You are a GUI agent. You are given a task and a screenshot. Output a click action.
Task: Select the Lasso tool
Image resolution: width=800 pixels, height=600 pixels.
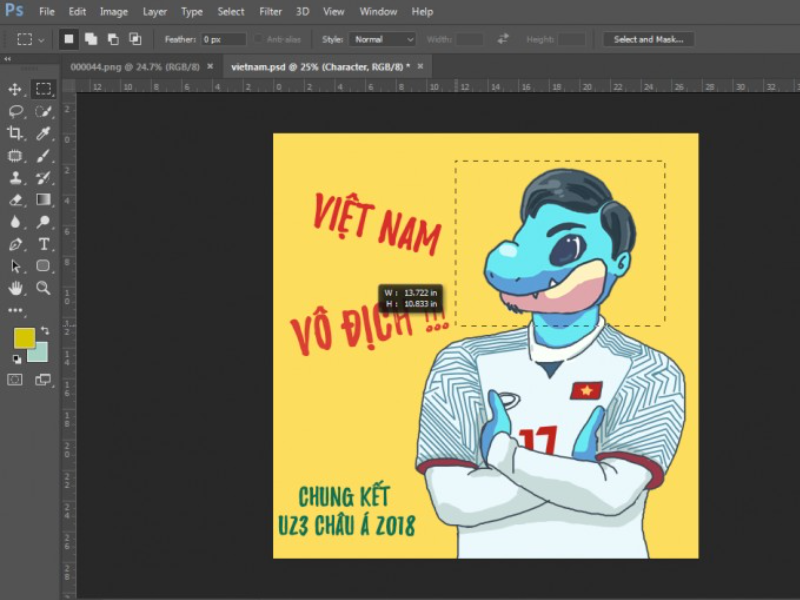(x=15, y=112)
